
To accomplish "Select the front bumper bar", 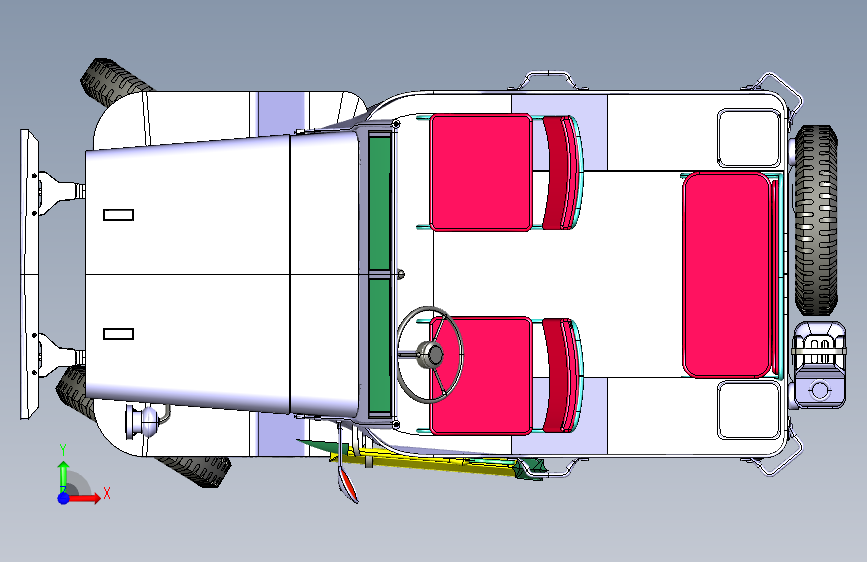I will point(29,274).
